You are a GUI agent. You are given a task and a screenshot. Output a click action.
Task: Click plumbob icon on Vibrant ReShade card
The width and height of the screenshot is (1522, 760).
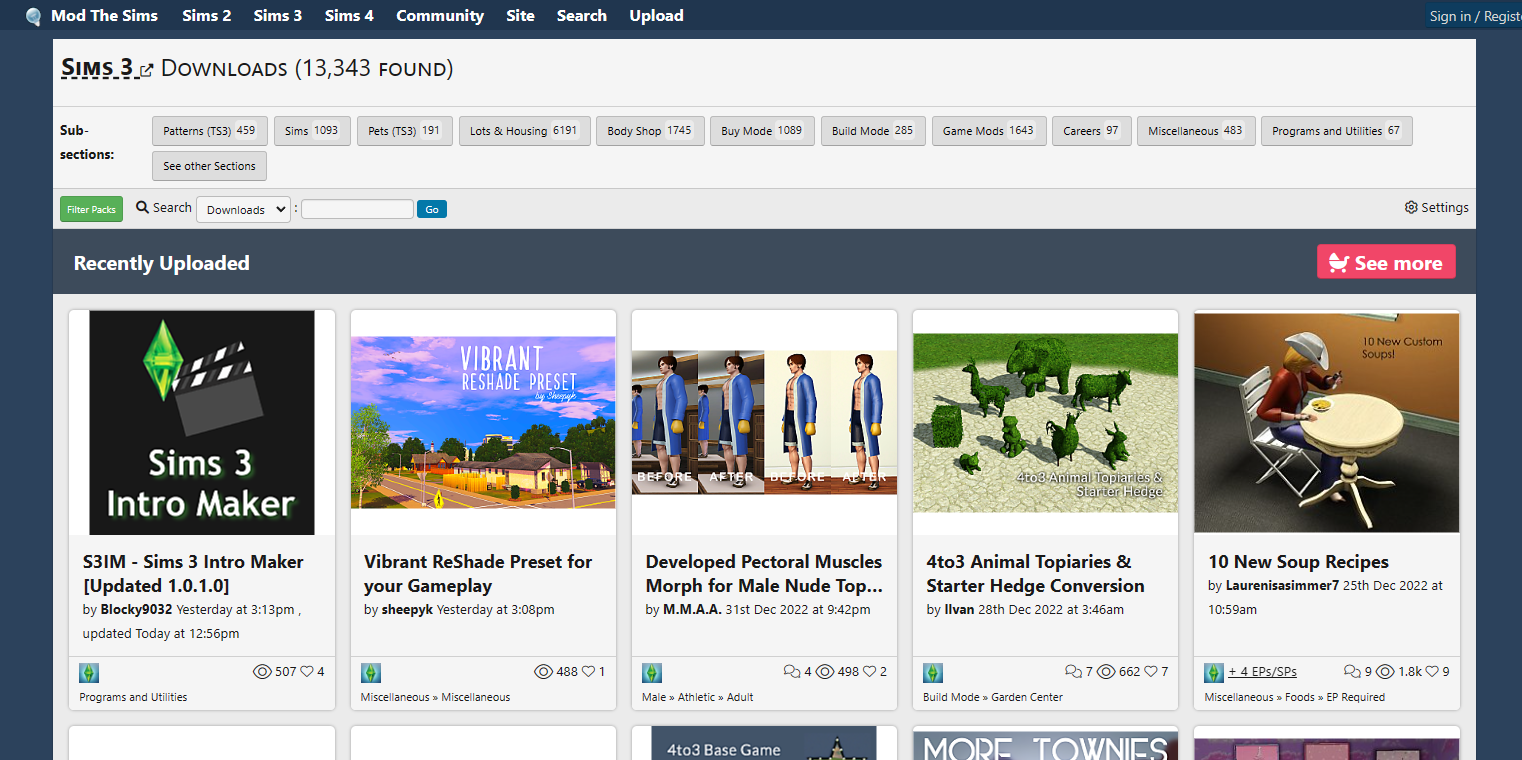click(371, 672)
